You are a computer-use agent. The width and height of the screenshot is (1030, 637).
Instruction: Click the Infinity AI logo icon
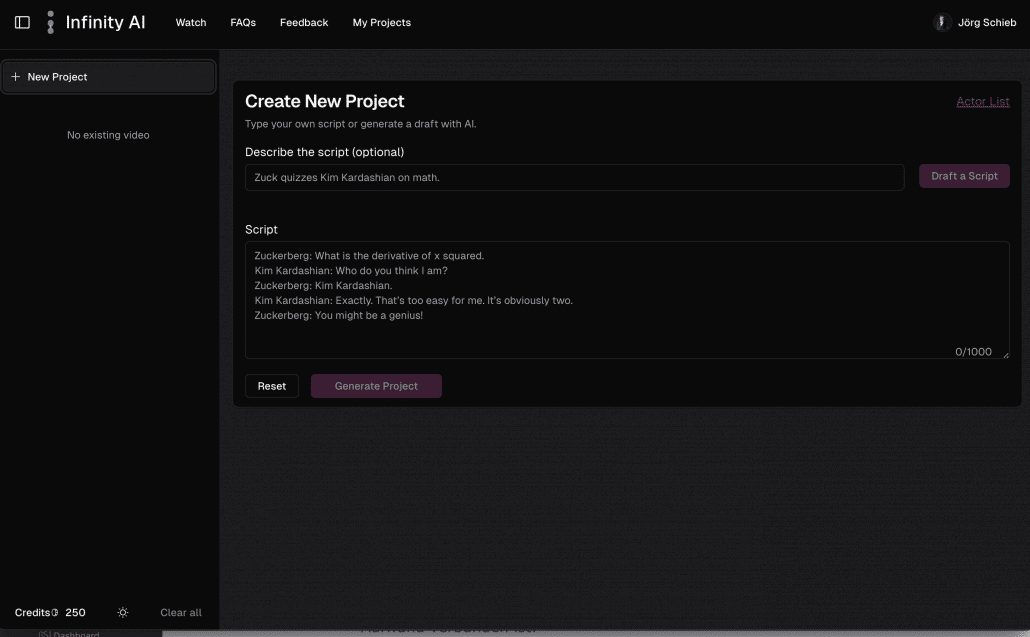(50, 22)
